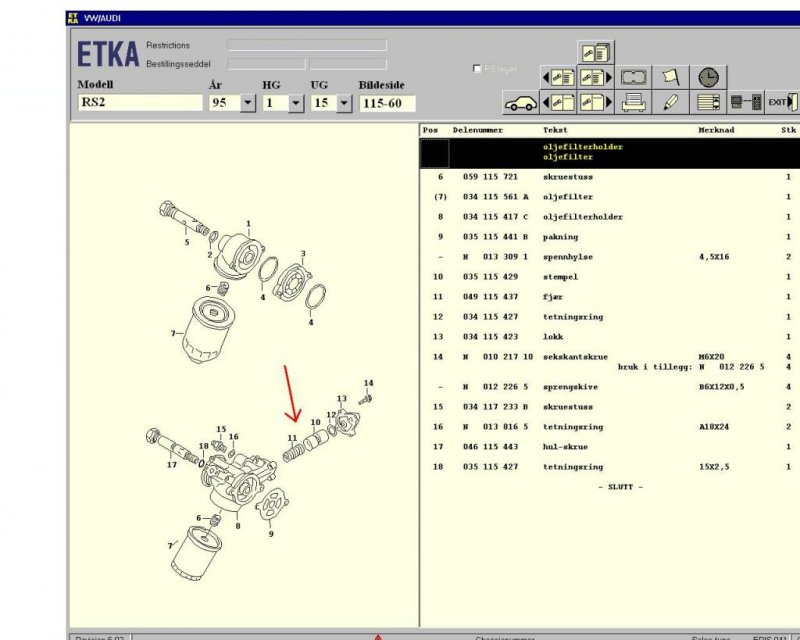The height and width of the screenshot is (640, 800).
Task: Click the Delenummer column header
Action: pyautogui.click(x=478, y=130)
